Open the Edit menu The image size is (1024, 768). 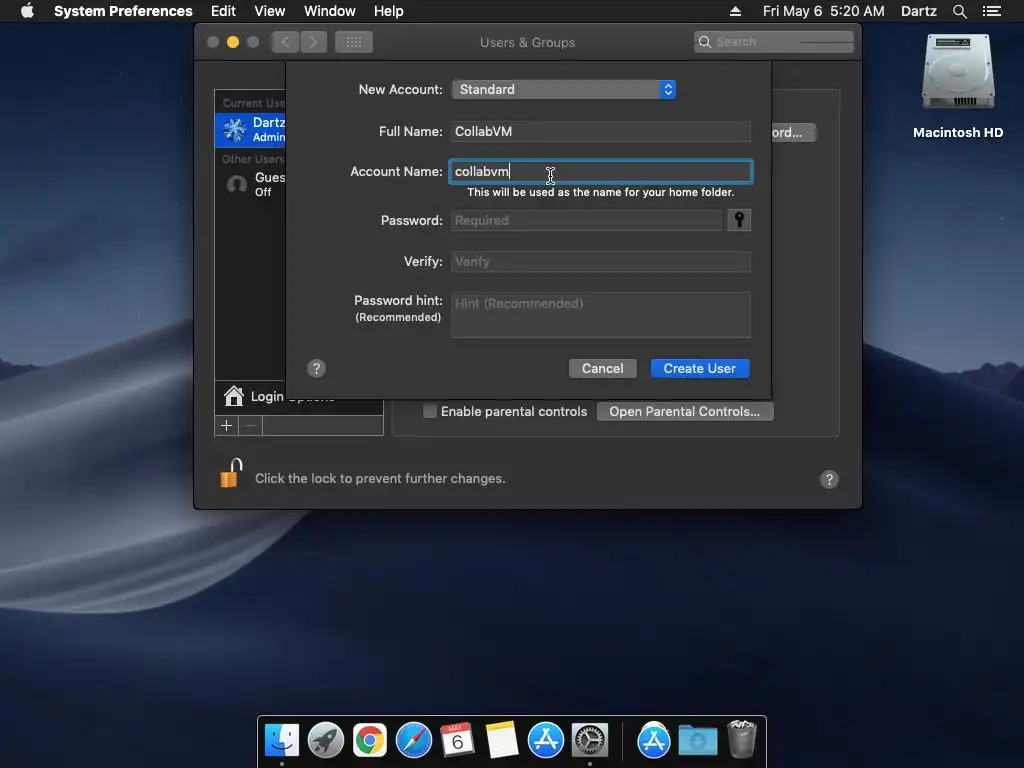223,11
